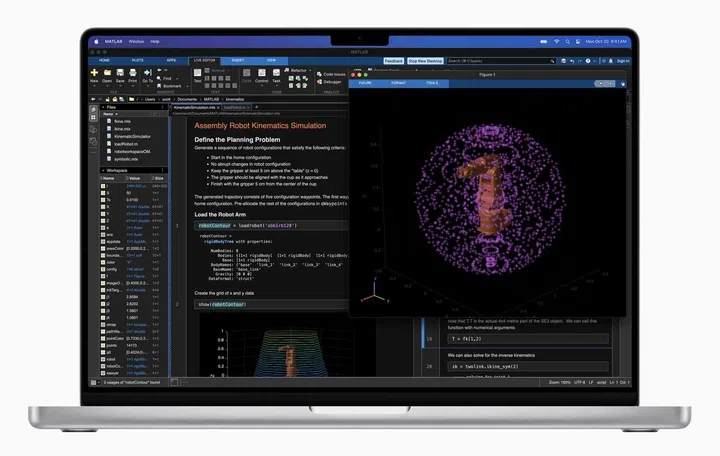Screen dimensions: 720x456
Task: Click the Print icon
Action: click(x=133, y=73)
